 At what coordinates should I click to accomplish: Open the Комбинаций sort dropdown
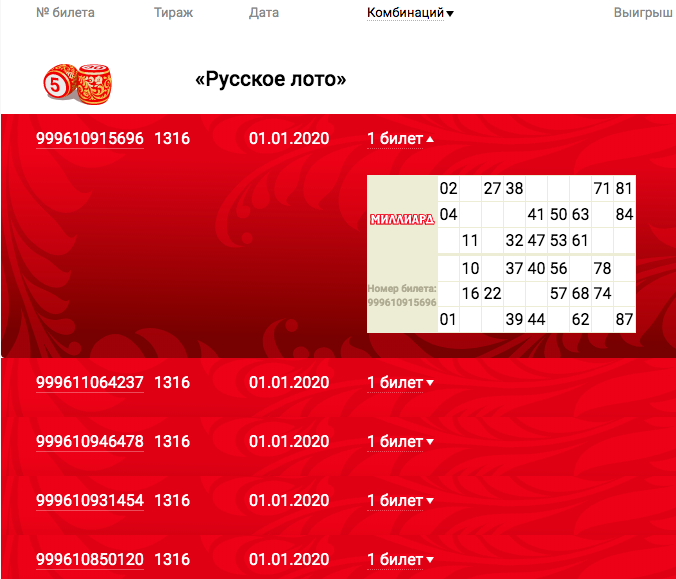[x=410, y=13]
